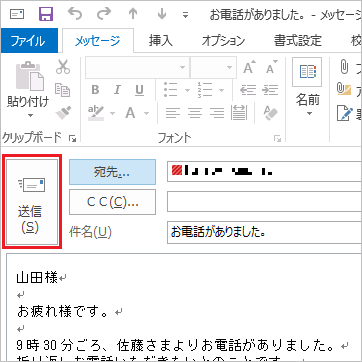Go to the previous item with the up arrow
This screenshot has height=362, width=362.
133,14
